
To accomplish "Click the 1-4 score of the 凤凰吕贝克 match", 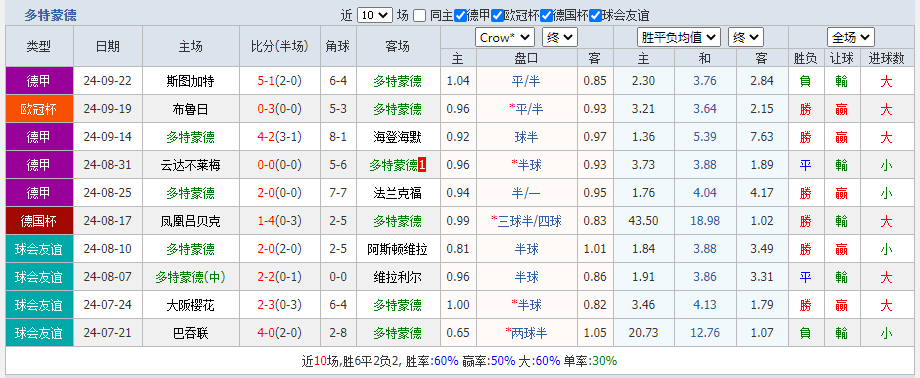I will pos(266,221).
